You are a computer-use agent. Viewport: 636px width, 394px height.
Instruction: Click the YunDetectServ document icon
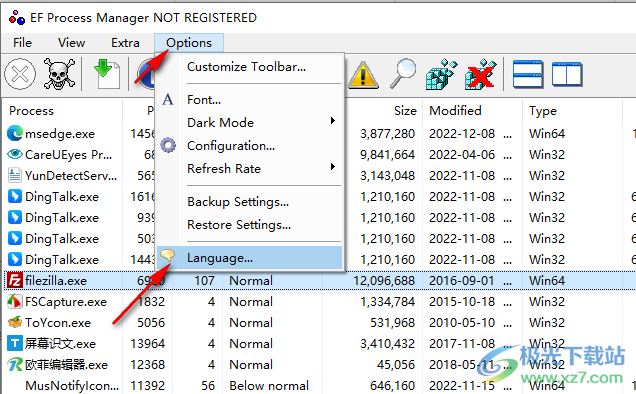click(x=15, y=175)
